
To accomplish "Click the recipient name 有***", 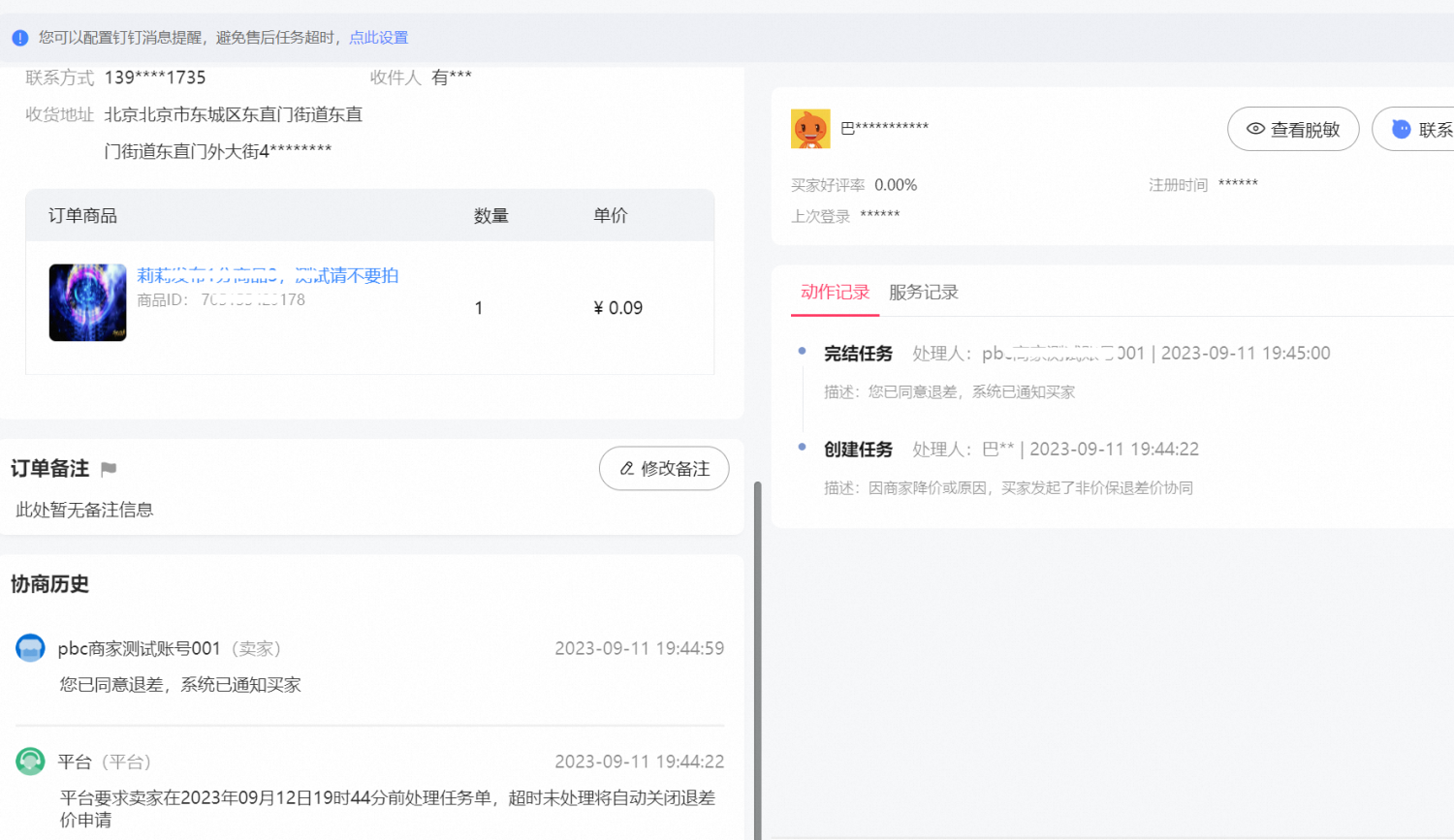I will point(452,78).
